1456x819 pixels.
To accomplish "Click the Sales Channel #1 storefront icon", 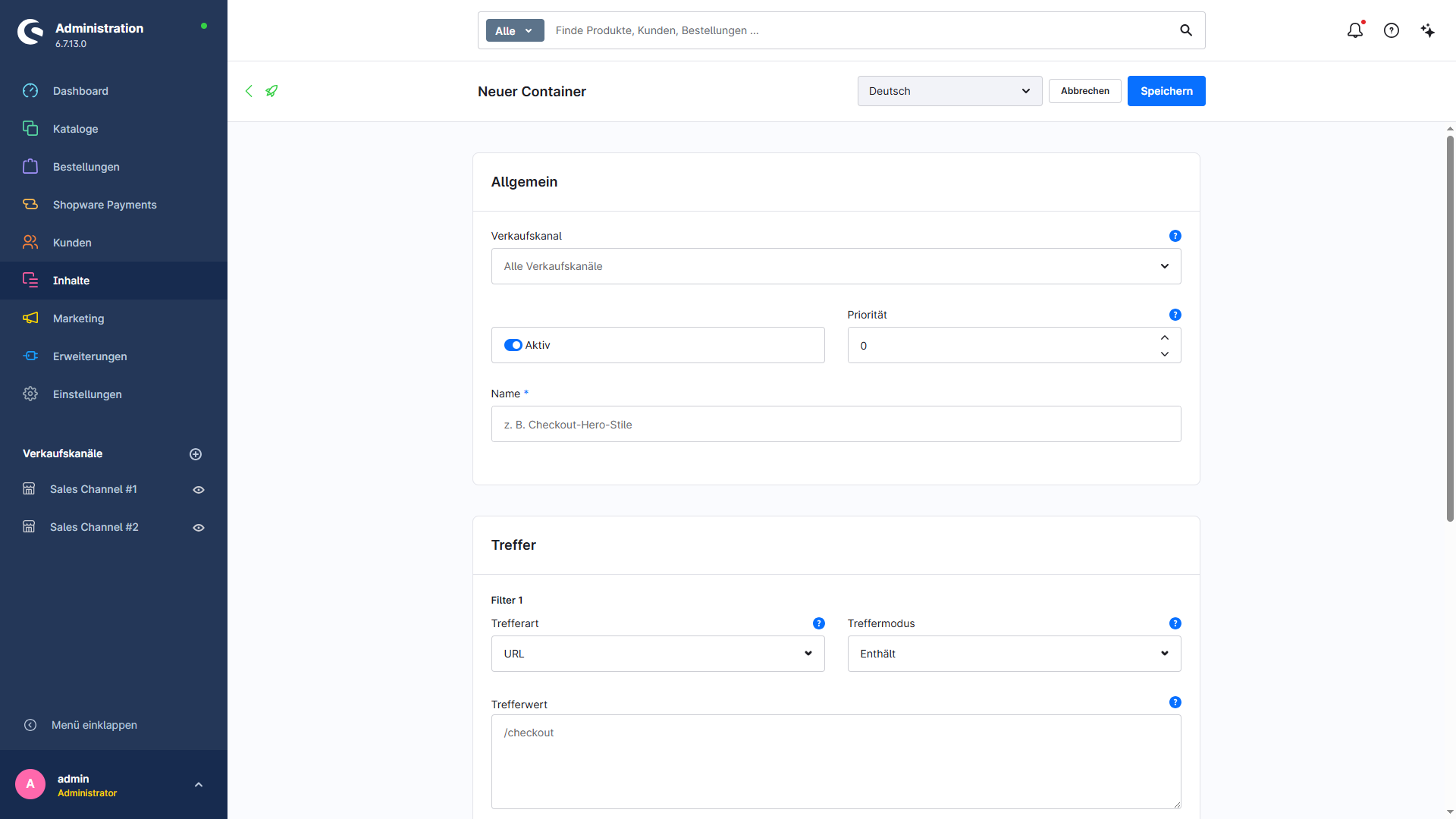I will coord(29,489).
